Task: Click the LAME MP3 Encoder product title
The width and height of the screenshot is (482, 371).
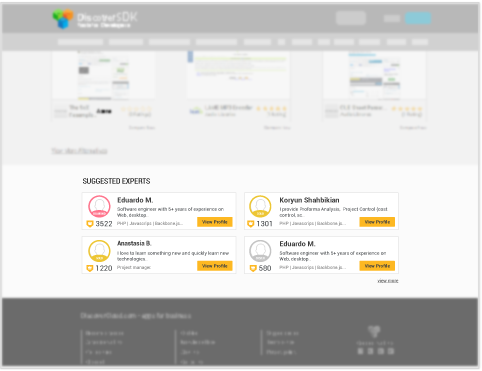Action: click(229, 108)
